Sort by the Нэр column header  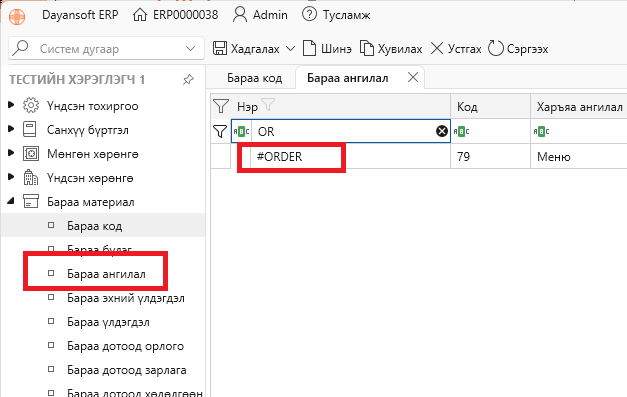[x=248, y=107]
